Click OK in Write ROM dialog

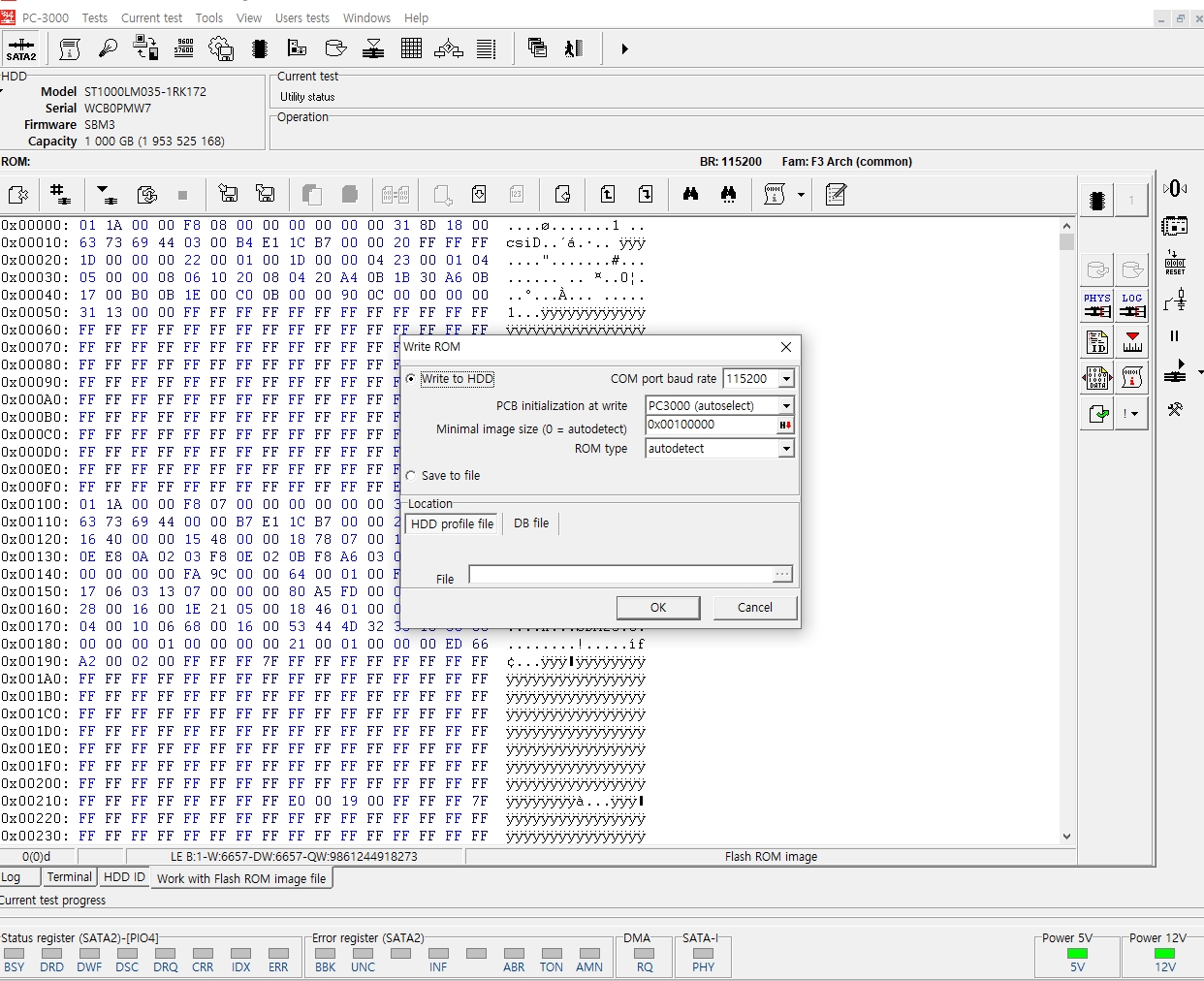[658, 608]
